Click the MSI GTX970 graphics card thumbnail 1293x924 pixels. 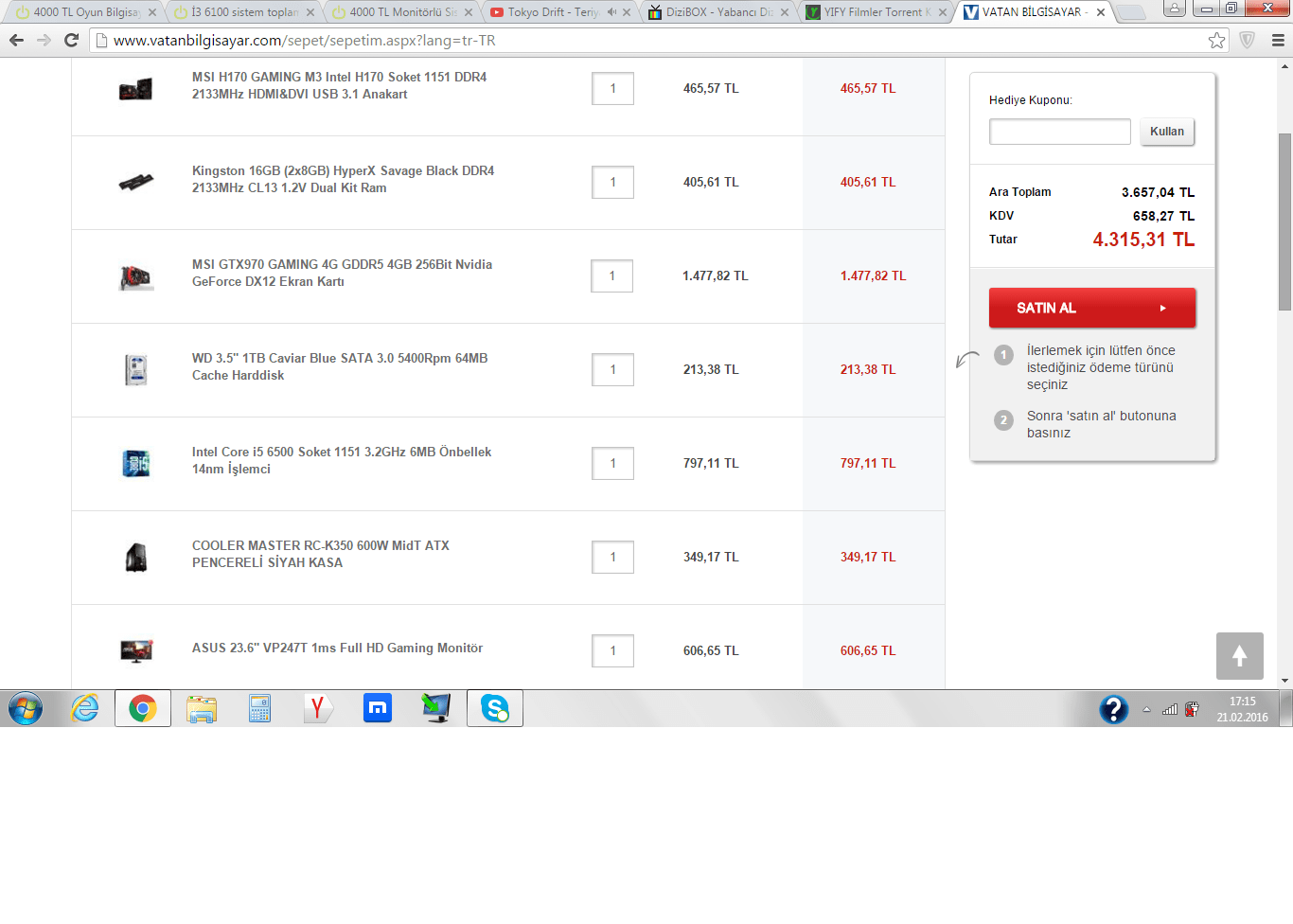136,276
